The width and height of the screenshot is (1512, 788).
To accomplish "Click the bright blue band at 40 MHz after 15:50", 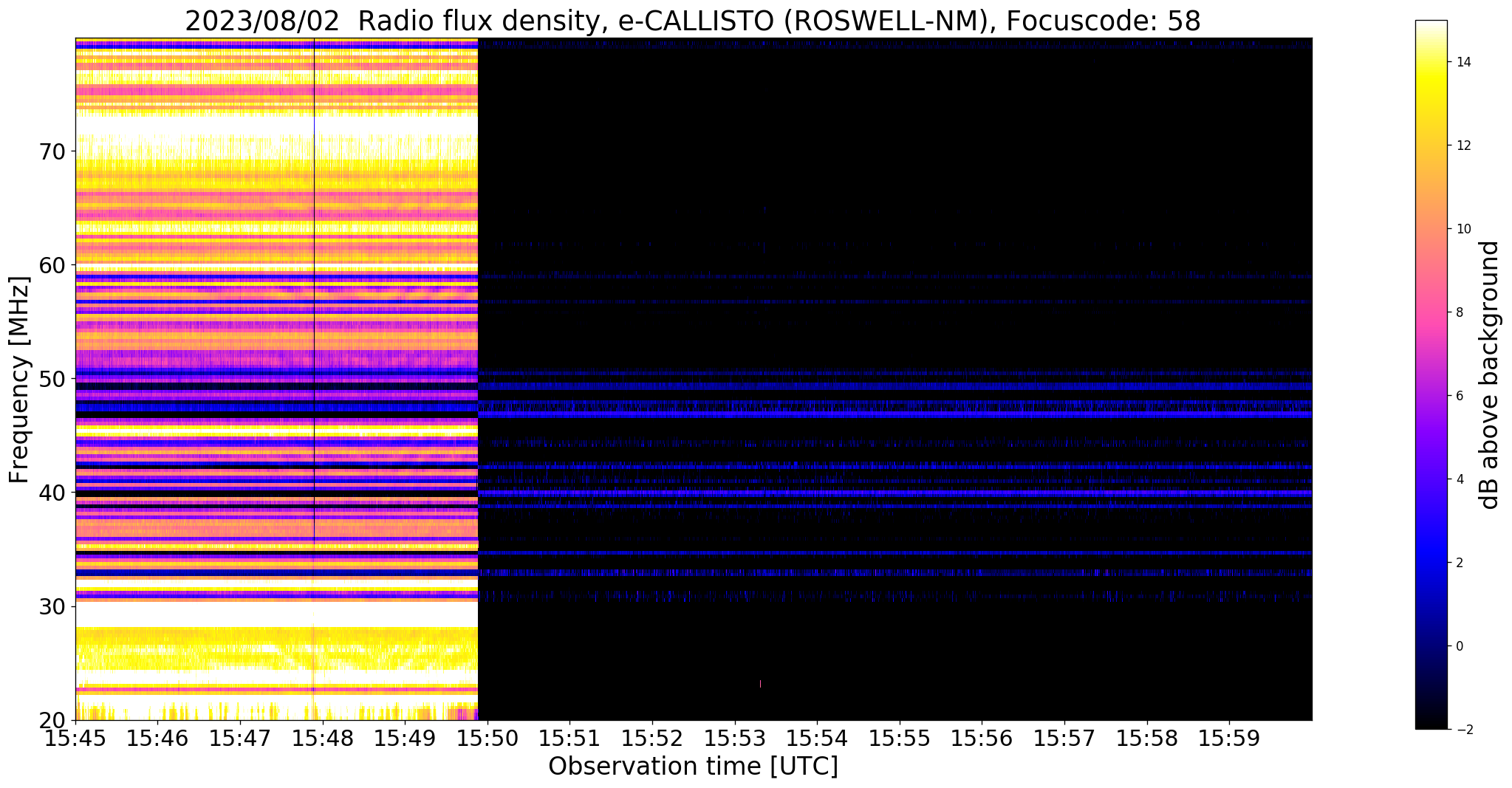I will pos(895,493).
